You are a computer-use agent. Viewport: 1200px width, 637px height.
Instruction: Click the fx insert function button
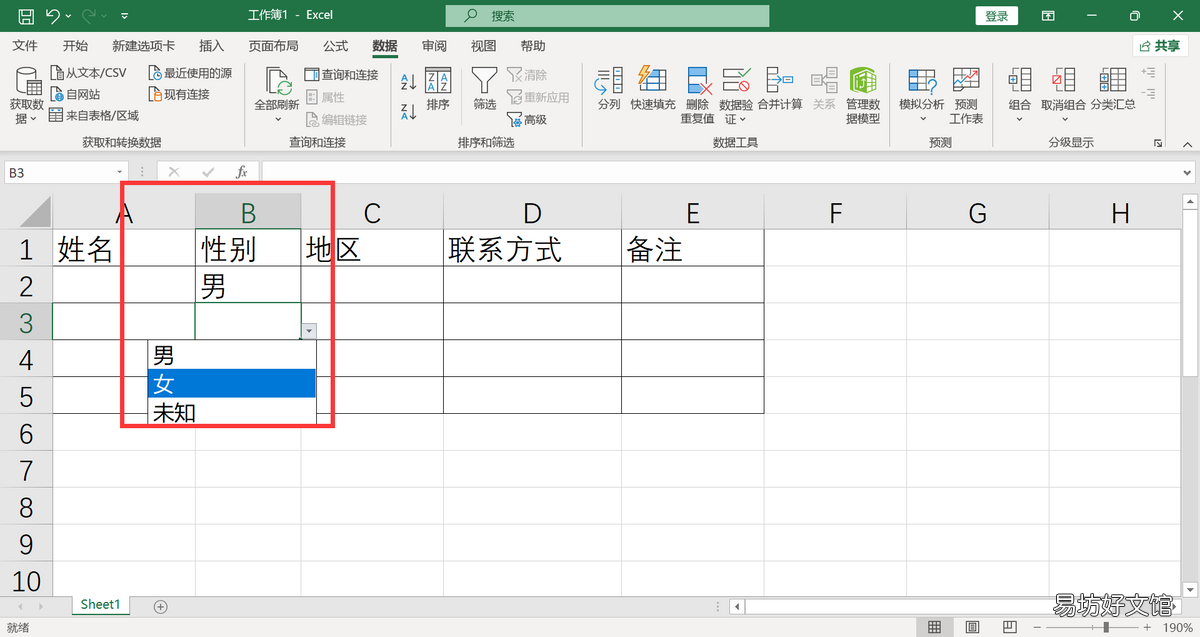point(241,173)
